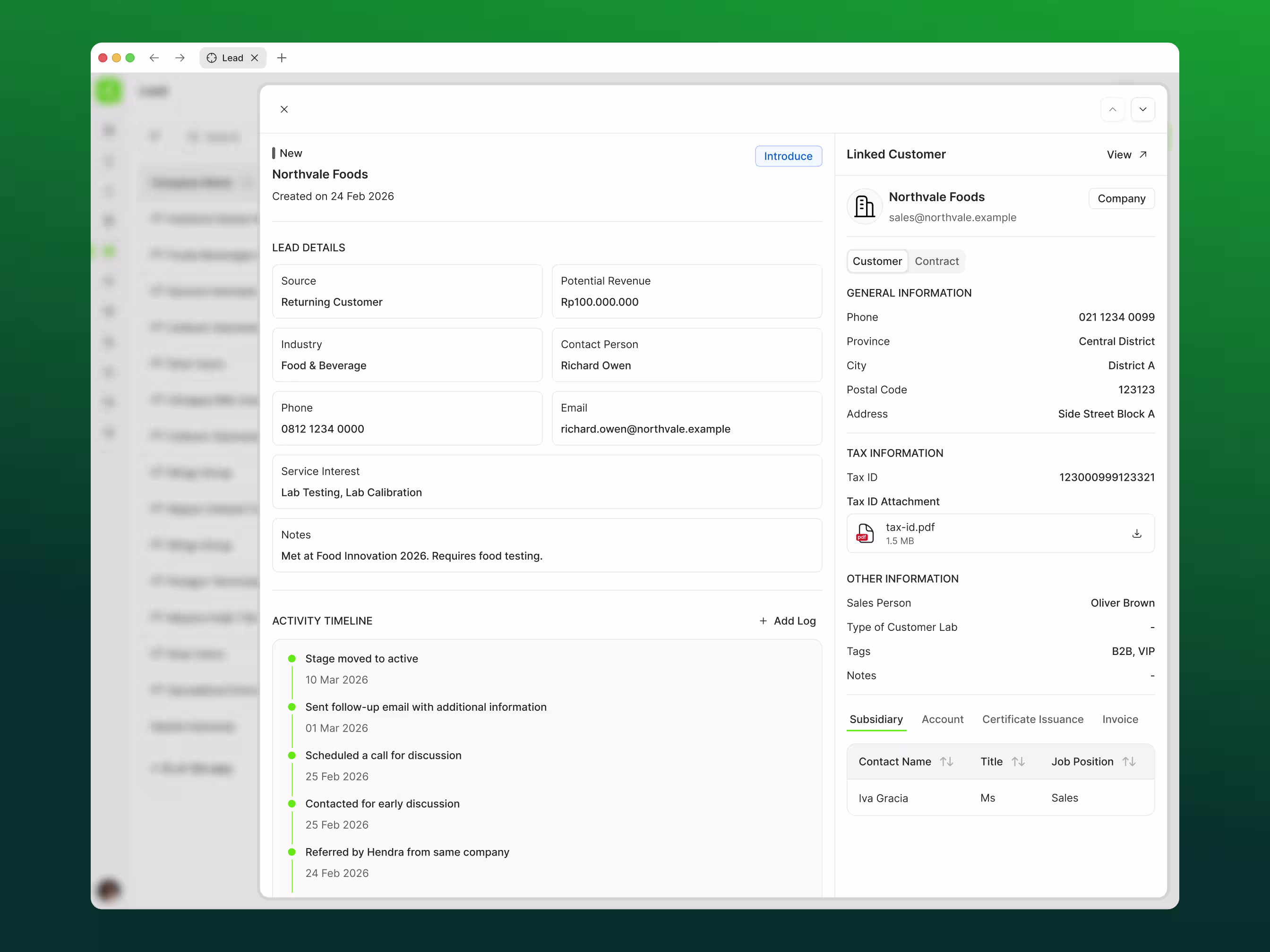Click Address Side Street Block A
This screenshot has height=952, width=1270.
click(1106, 414)
